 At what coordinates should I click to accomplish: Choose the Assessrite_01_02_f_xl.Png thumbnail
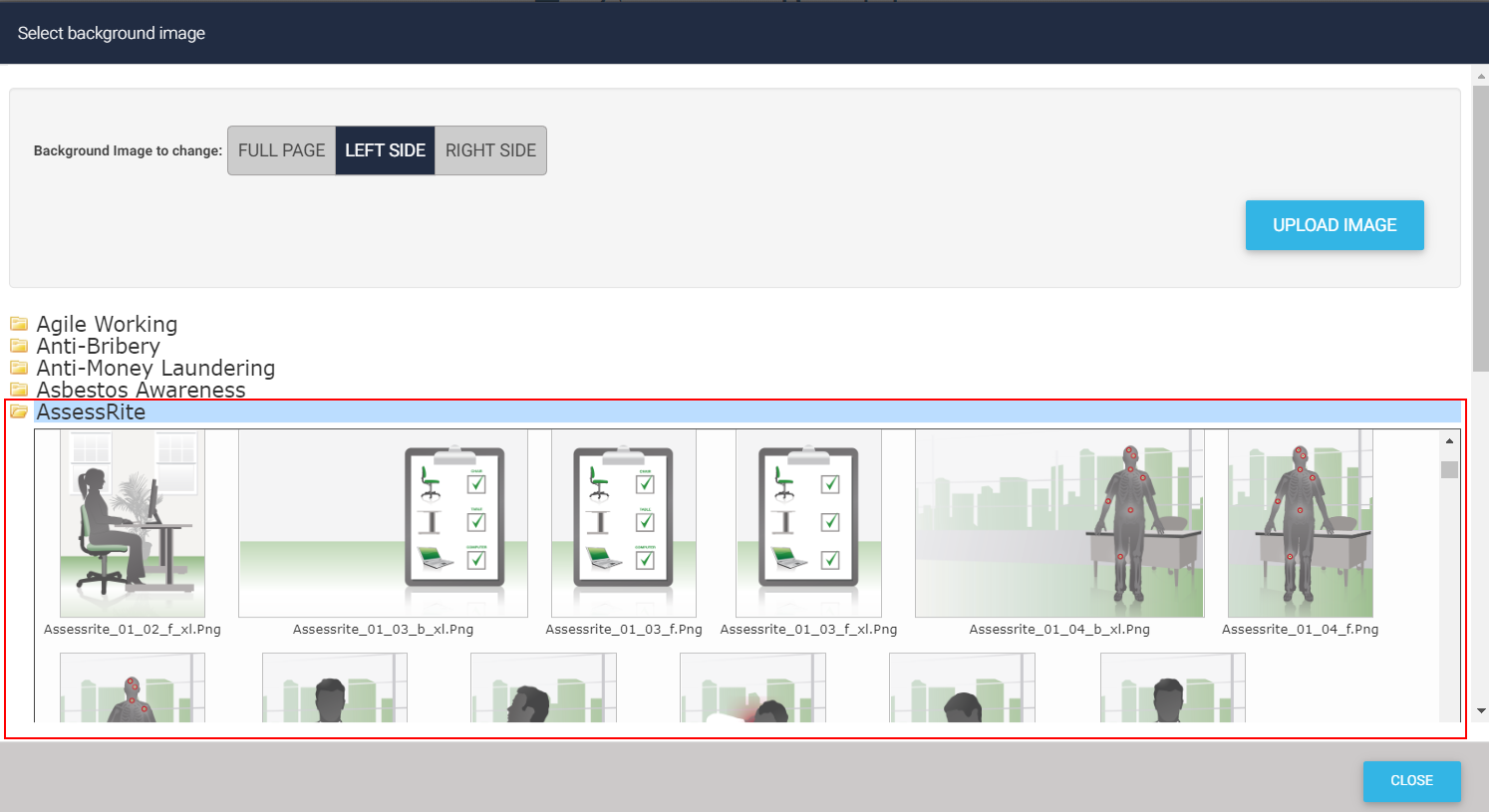(133, 524)
